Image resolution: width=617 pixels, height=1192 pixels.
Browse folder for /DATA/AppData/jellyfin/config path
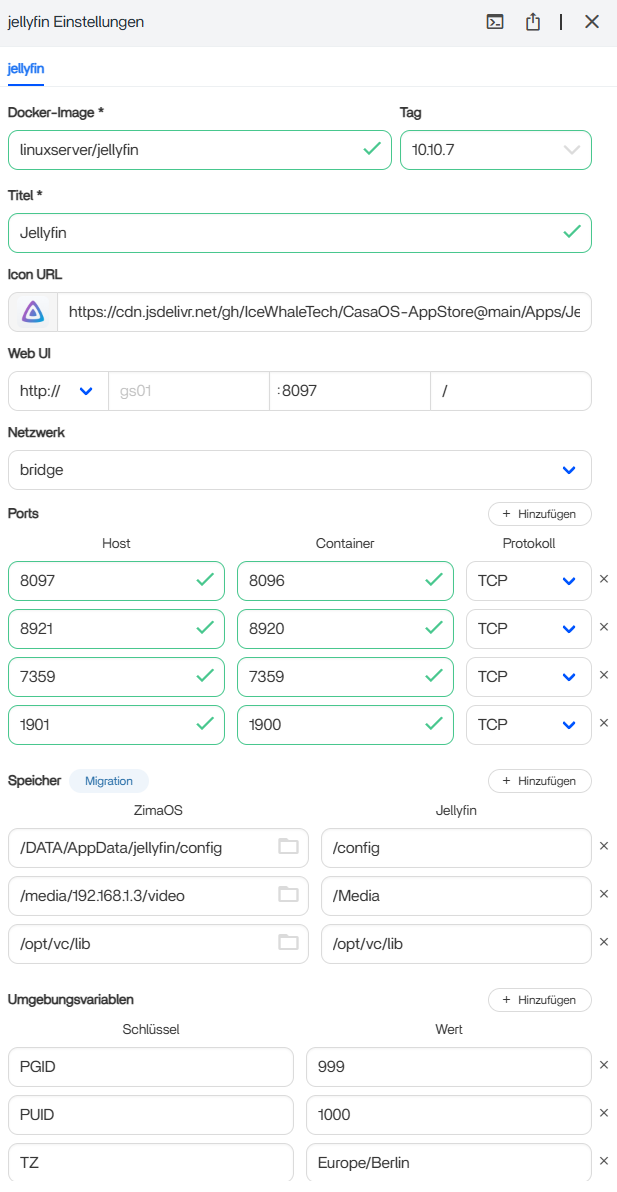[x=288, y=847]
